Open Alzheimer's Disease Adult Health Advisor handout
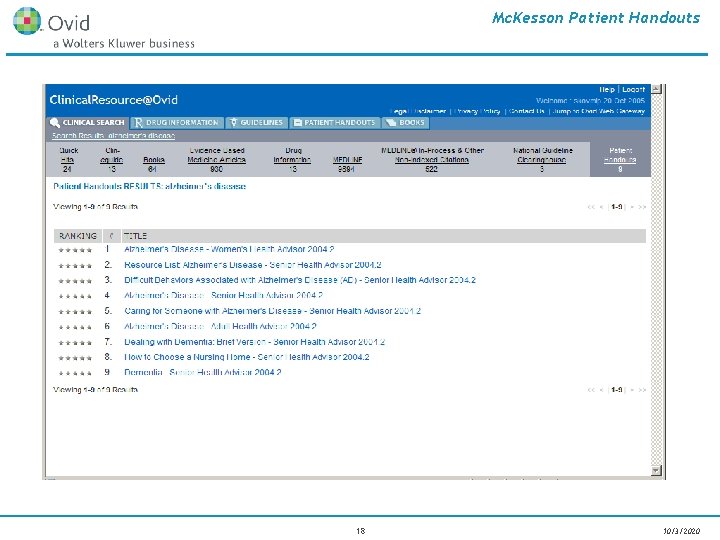This screenshot has width=720, height=540. coord(220,326)
